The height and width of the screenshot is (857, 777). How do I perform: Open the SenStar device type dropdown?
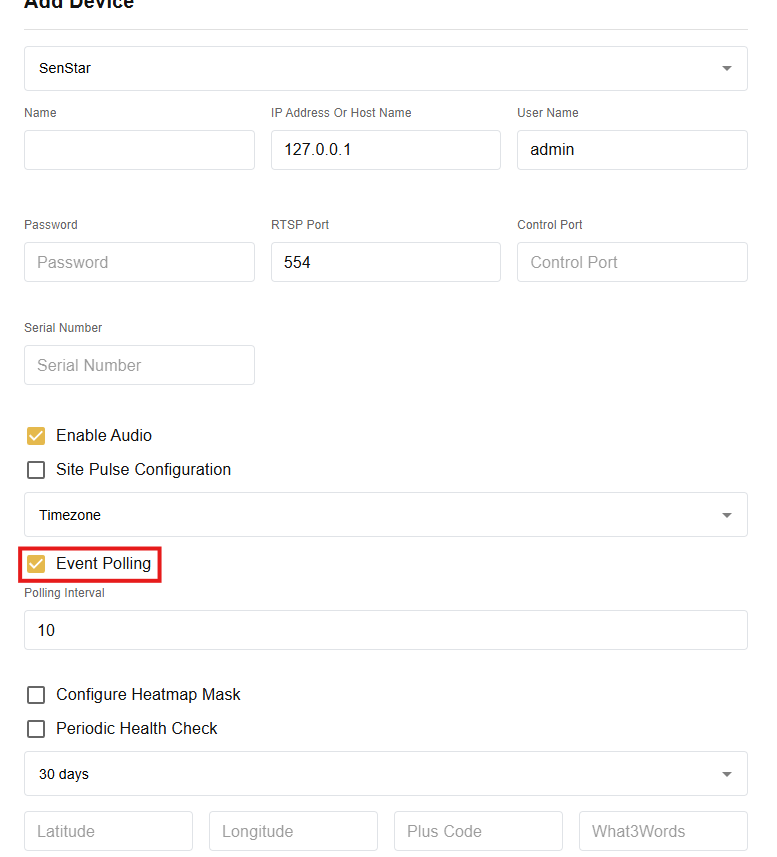385,68
